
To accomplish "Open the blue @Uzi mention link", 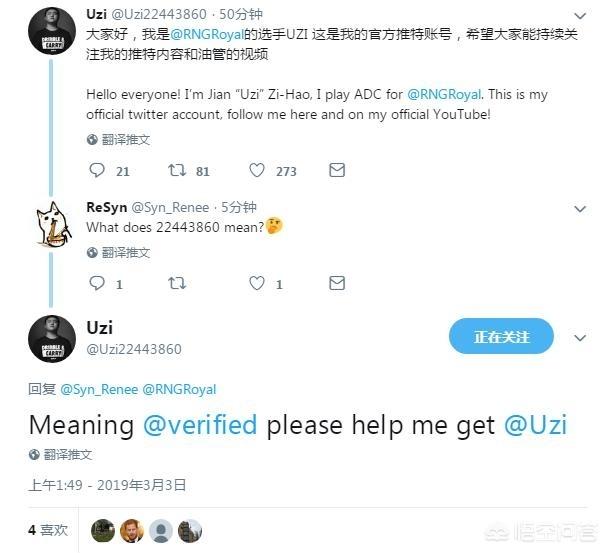I will pos(535,425).
